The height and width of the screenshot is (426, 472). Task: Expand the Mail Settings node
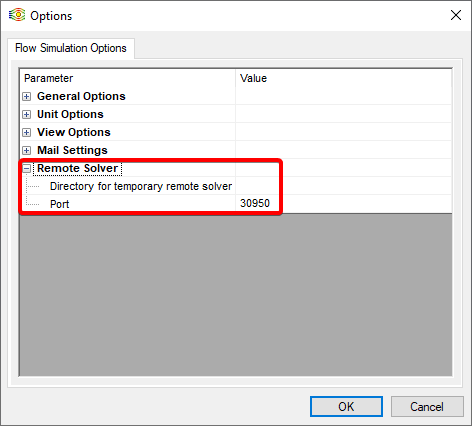(x=26, y=151)
